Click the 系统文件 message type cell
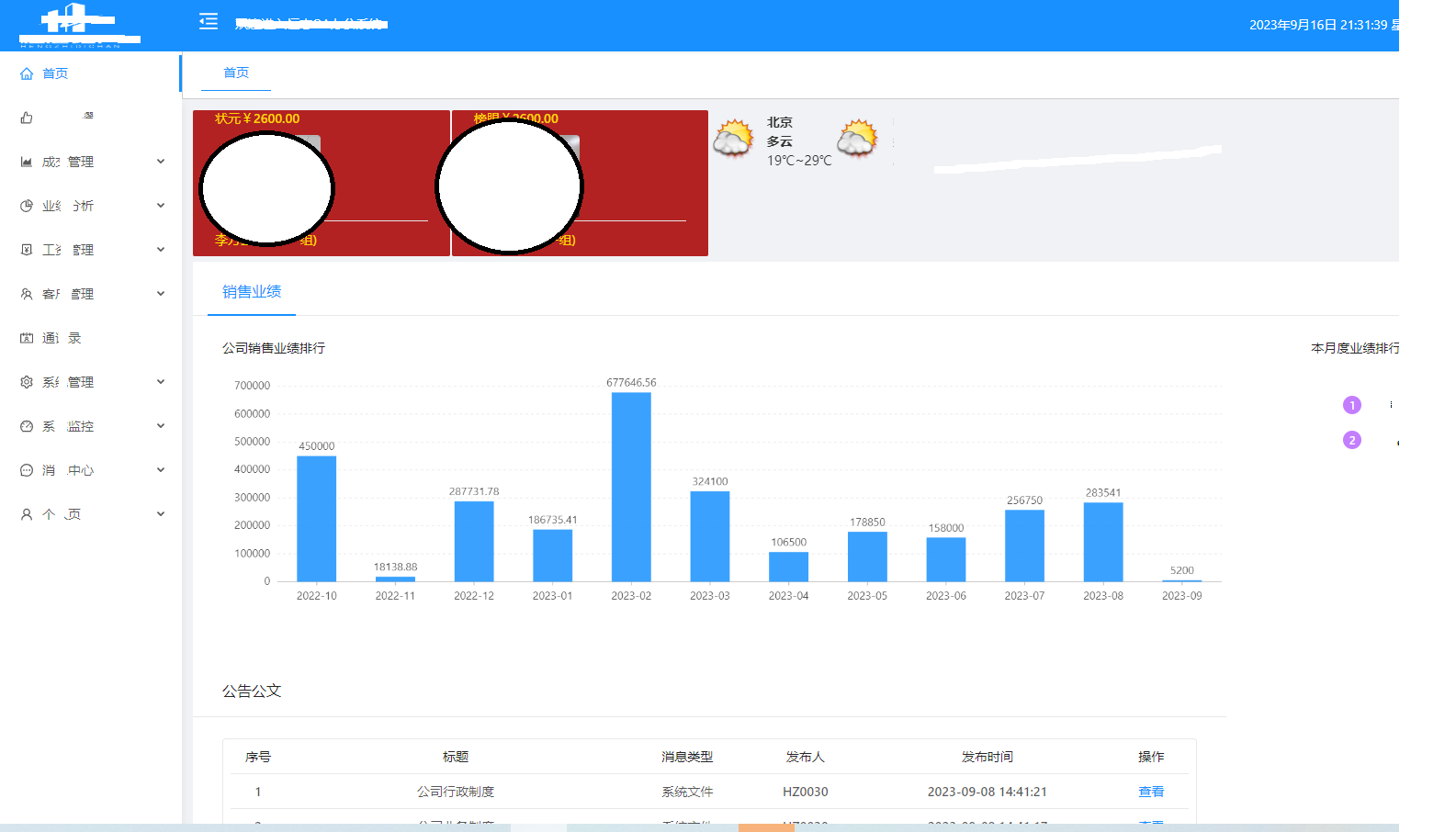The image size is (1456, 832). tap(687, 792)
